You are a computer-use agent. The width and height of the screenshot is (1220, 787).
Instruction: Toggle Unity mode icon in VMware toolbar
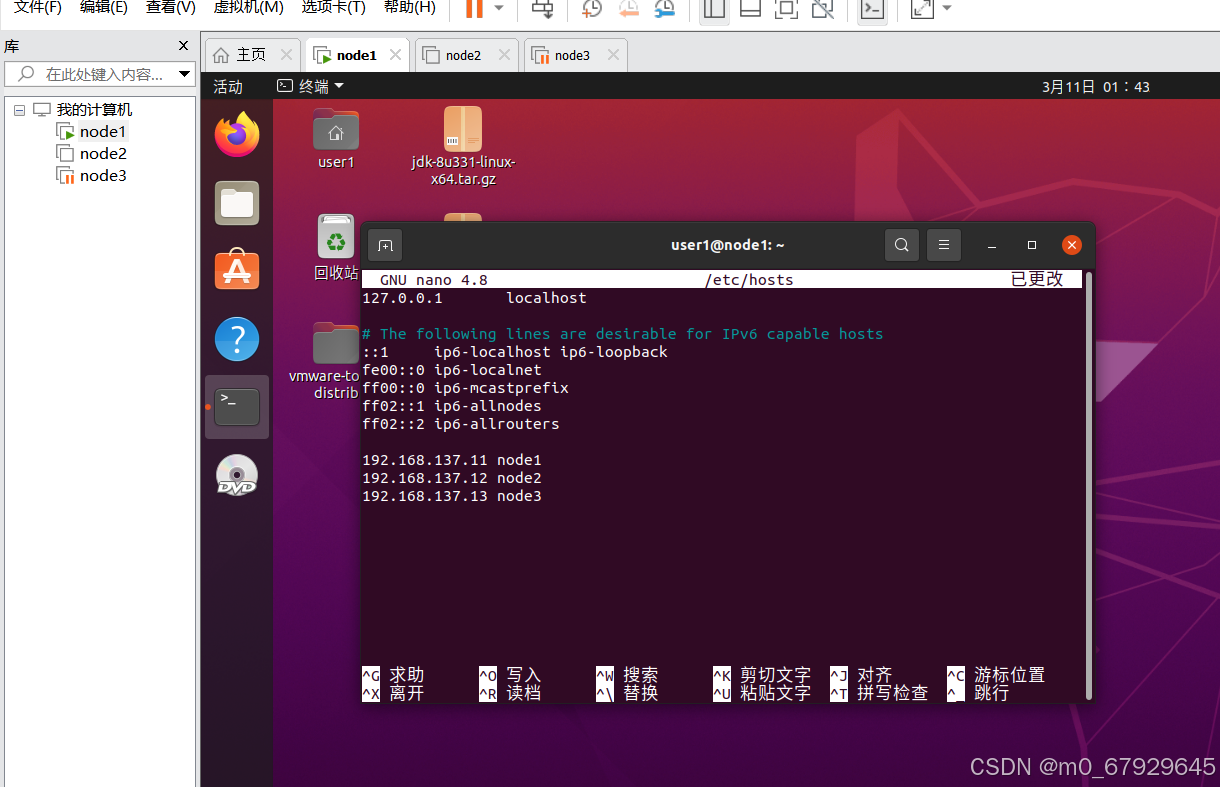point(823,9)
